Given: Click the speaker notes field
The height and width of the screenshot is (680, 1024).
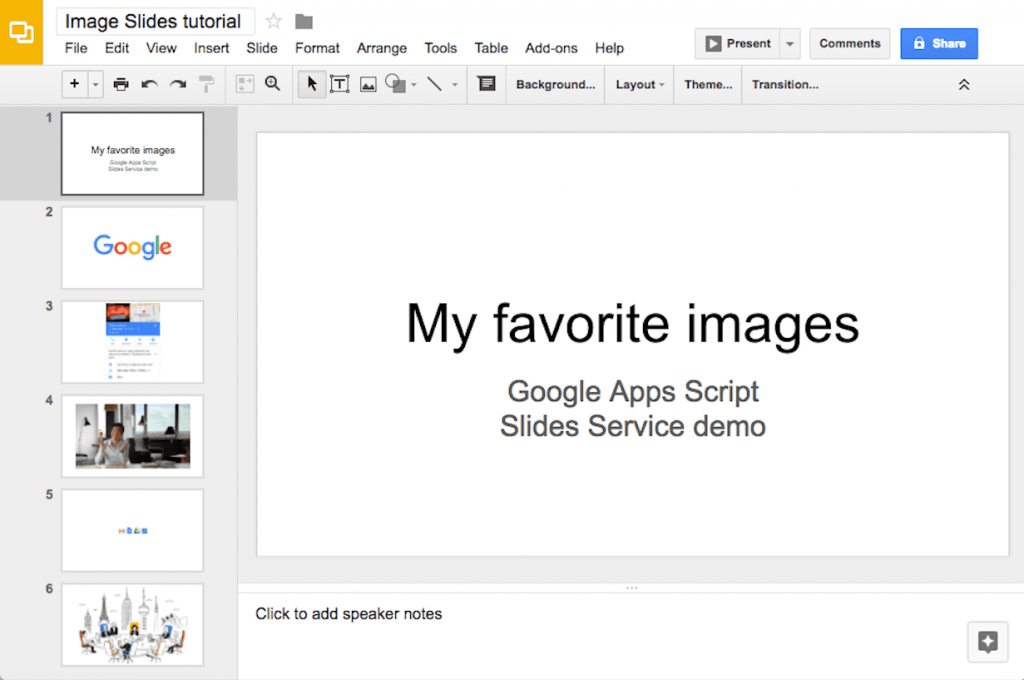Looking at the screenshot, I should (x=348, y=614).
